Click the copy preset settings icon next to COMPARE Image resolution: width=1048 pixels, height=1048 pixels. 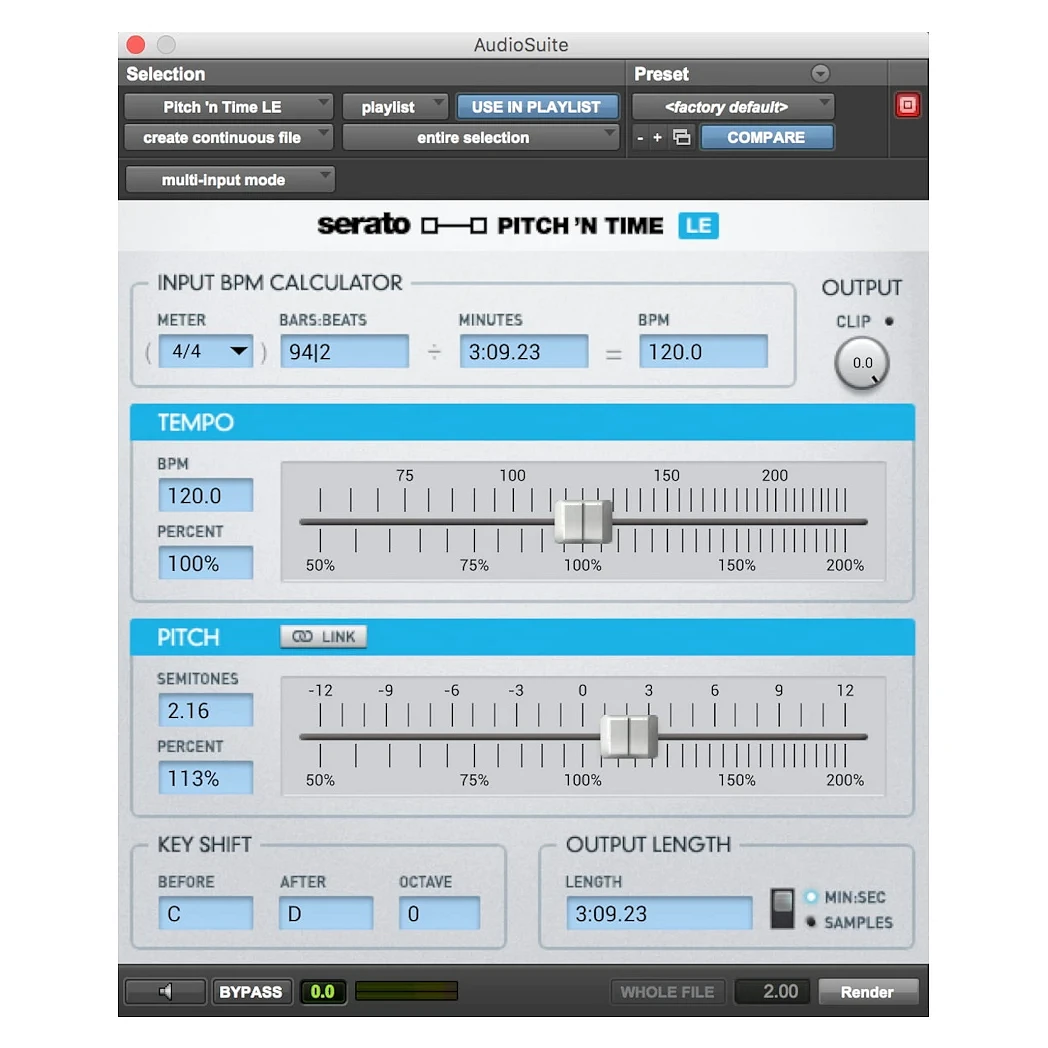click(x=682, y=138)
